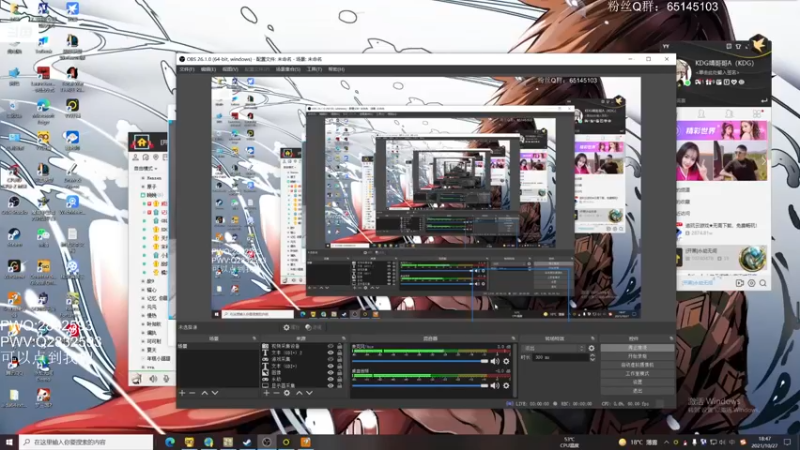Viewport: 800px width, 450px height.
Task: Click 设置 button in OBS controls
Action: point(637,382)
